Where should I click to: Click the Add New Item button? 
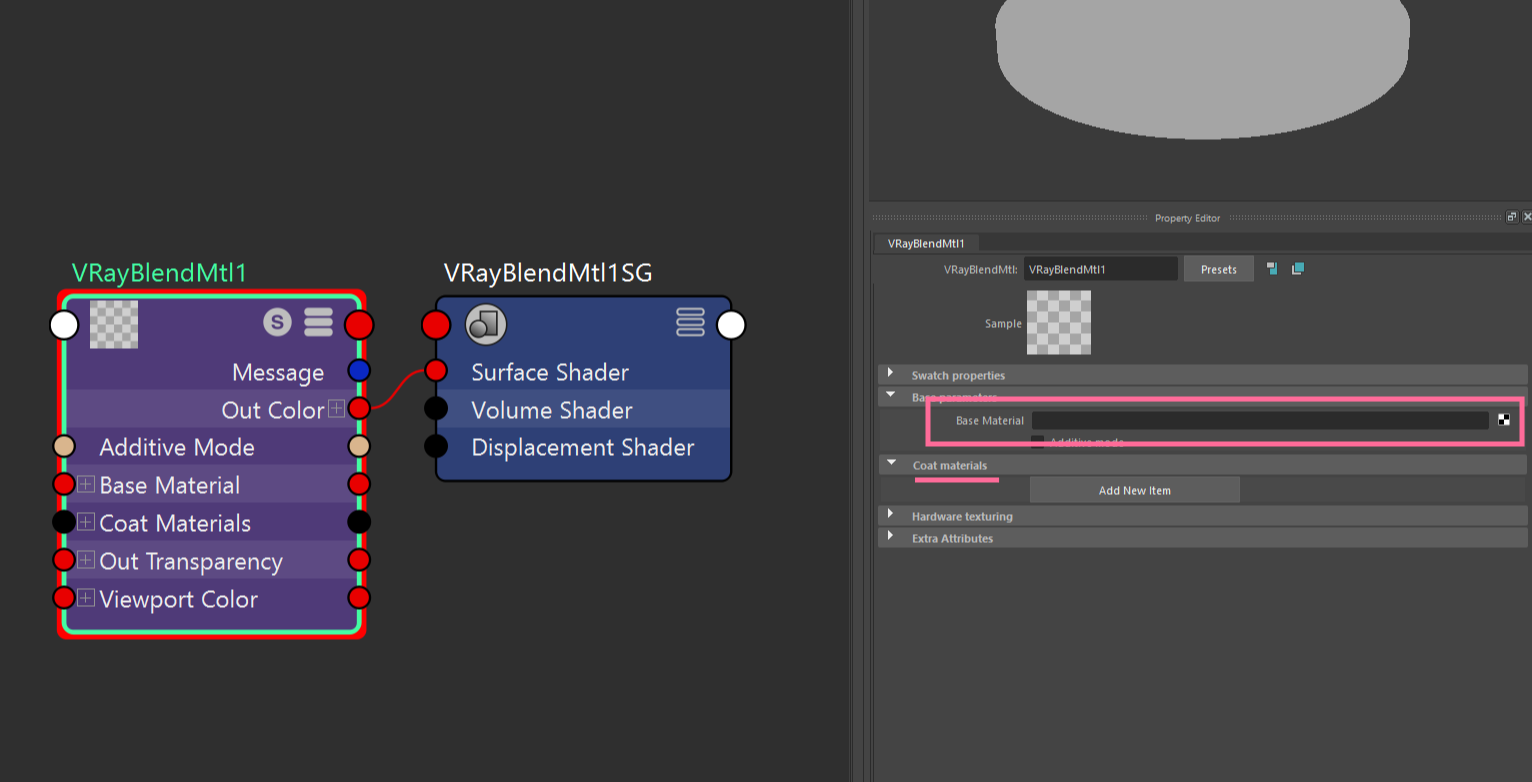(1134, 490)
